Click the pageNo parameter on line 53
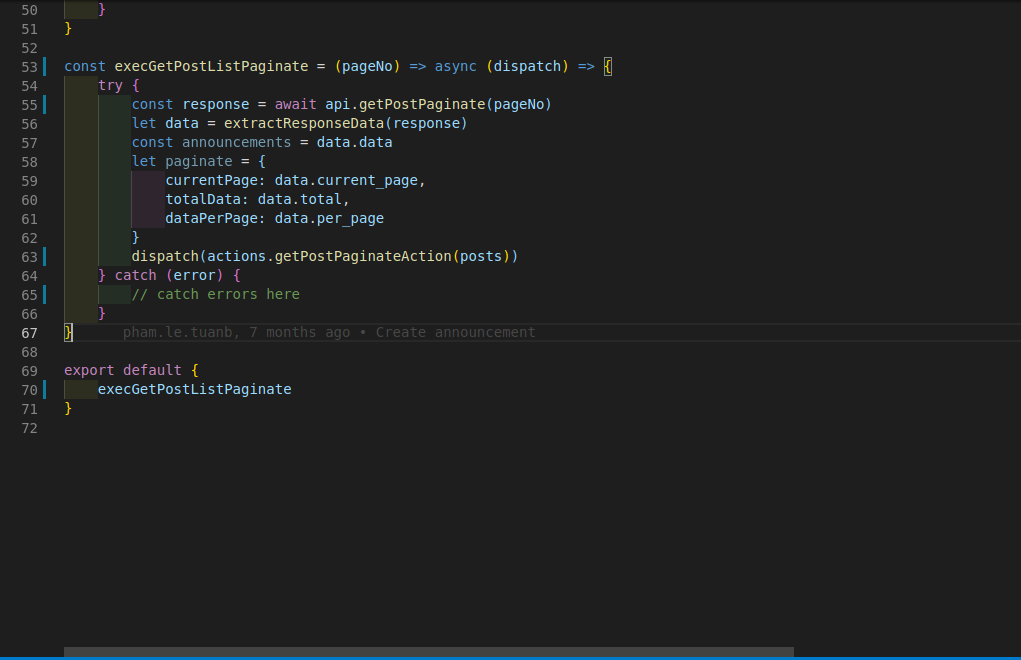This screenshot has width=1021, height=660. point(367,66)
